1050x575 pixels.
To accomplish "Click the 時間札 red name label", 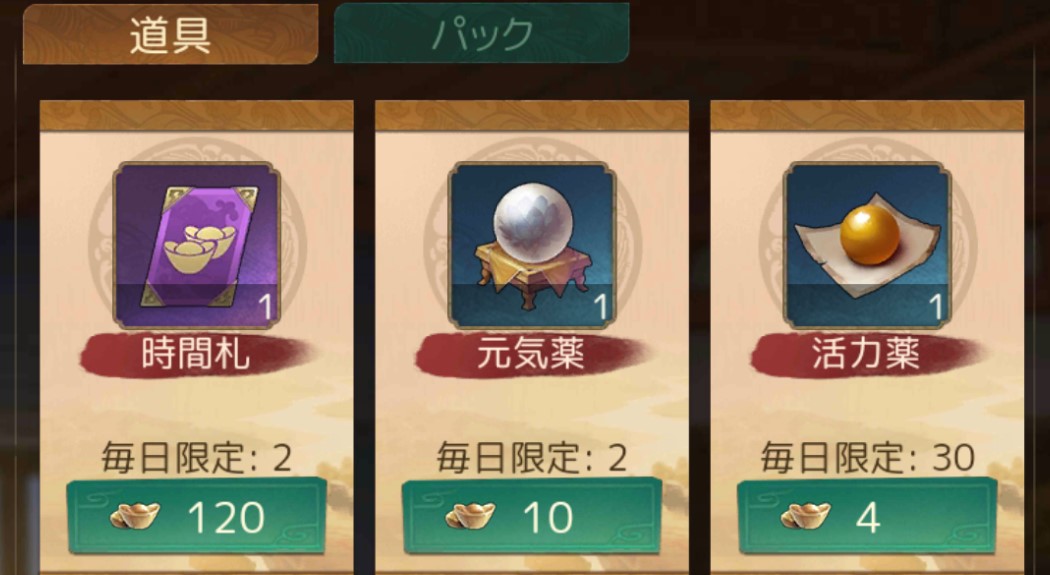I will tap(196, 355).
